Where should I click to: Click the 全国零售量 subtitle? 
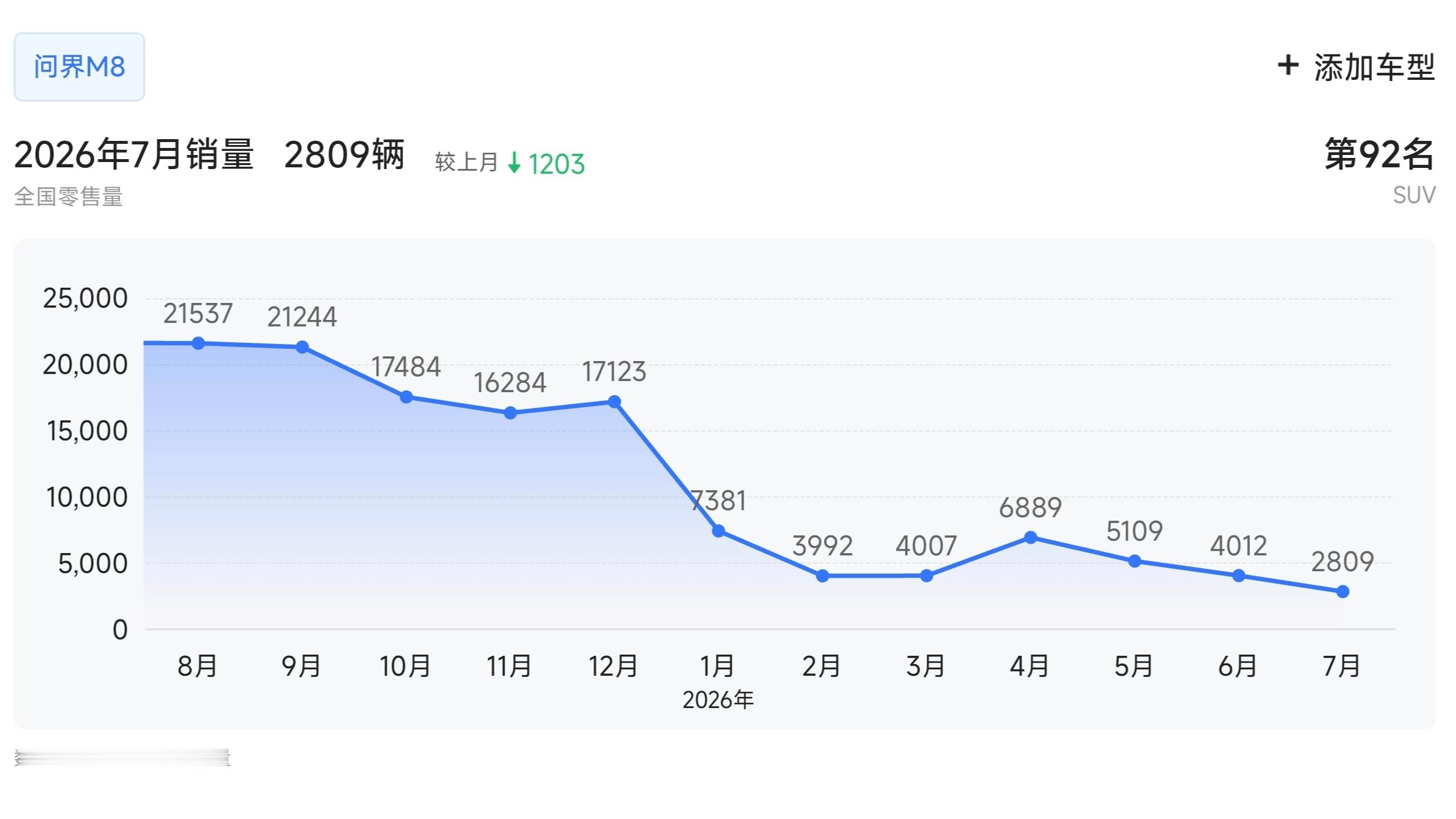(x=69, y=197)
